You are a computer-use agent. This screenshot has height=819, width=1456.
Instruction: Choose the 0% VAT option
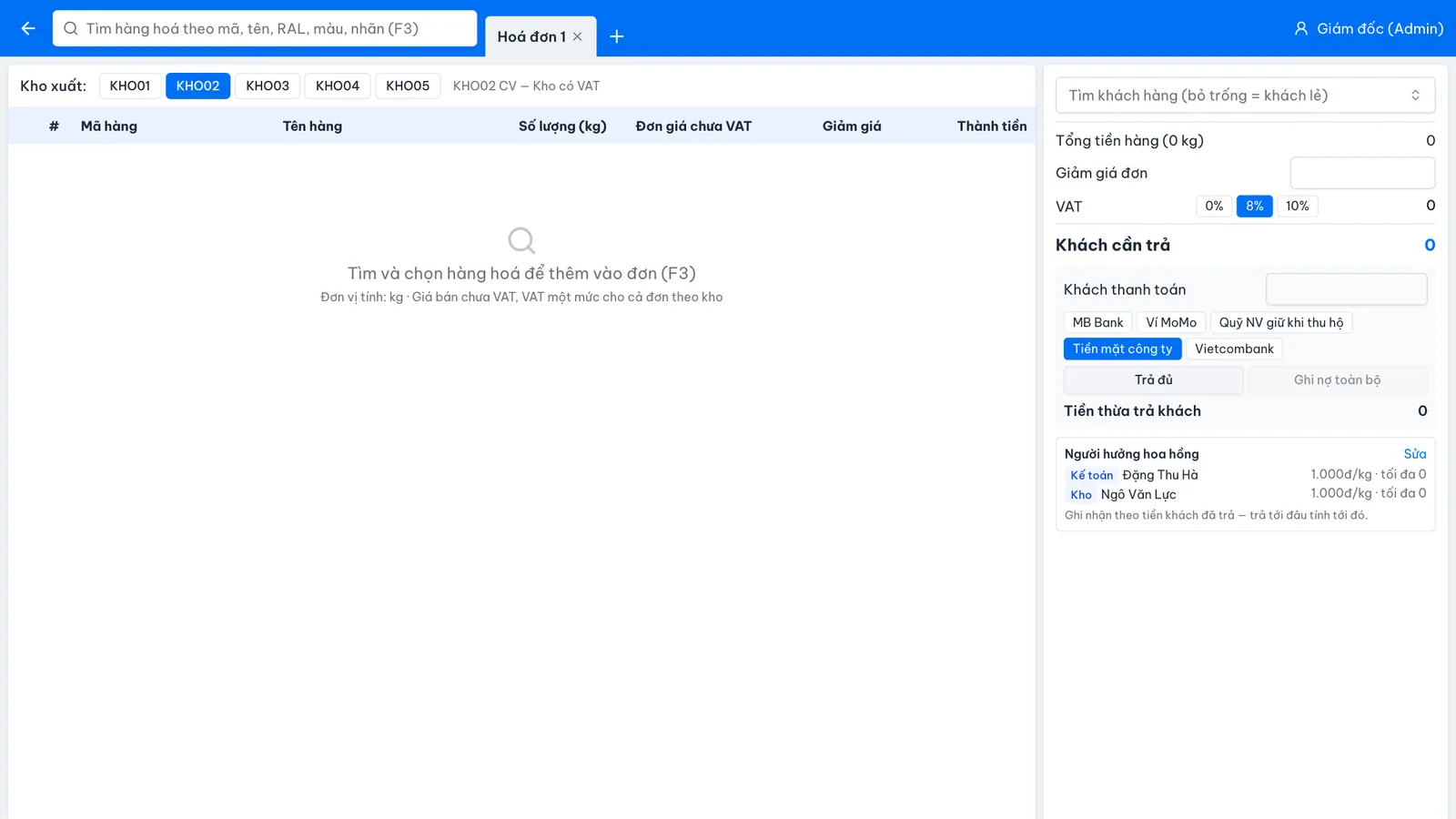click(1214, 207)
